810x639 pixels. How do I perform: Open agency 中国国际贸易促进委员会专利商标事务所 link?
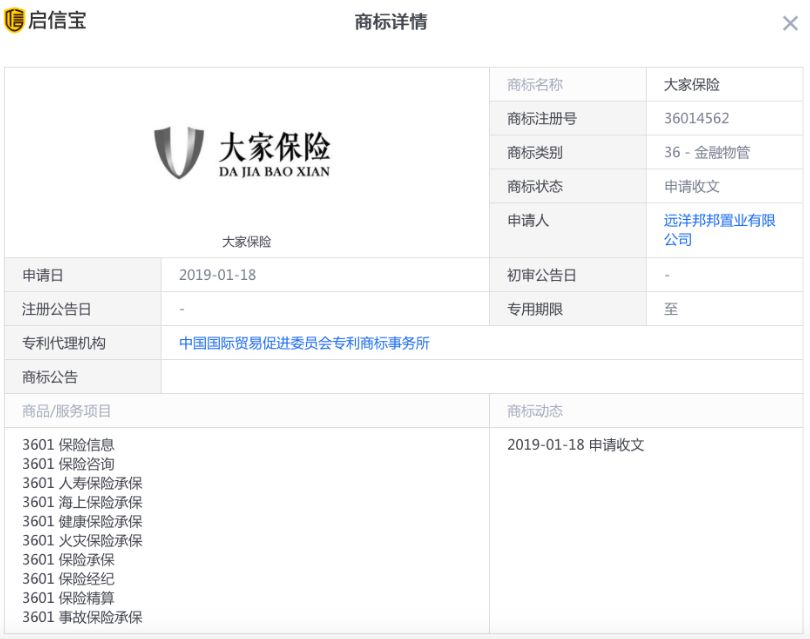(304, 343)
